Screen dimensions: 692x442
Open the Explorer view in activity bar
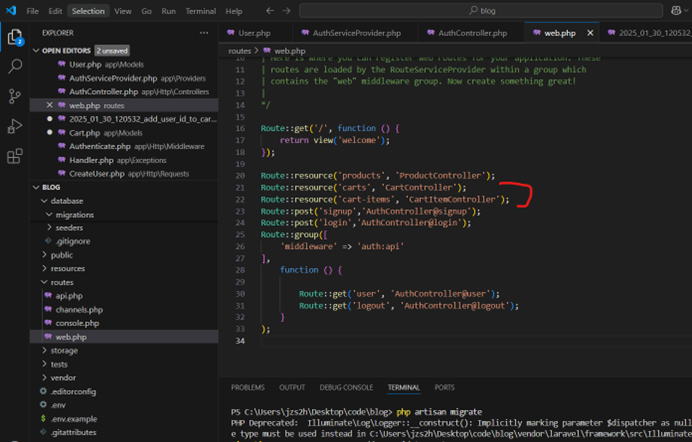(x=15, y=38)
